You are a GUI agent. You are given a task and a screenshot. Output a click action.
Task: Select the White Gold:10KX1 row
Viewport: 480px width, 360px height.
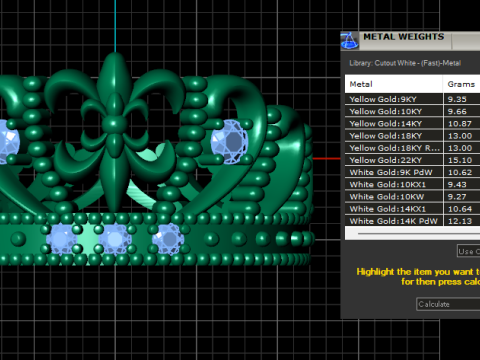pyautogui.click(x=412, y=184)
